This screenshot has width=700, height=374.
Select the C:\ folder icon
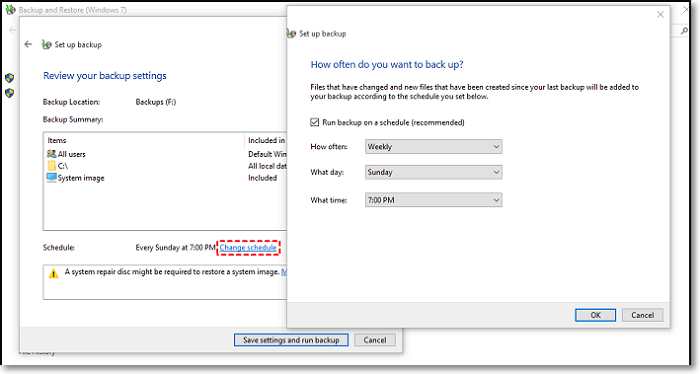coord(52,166)
